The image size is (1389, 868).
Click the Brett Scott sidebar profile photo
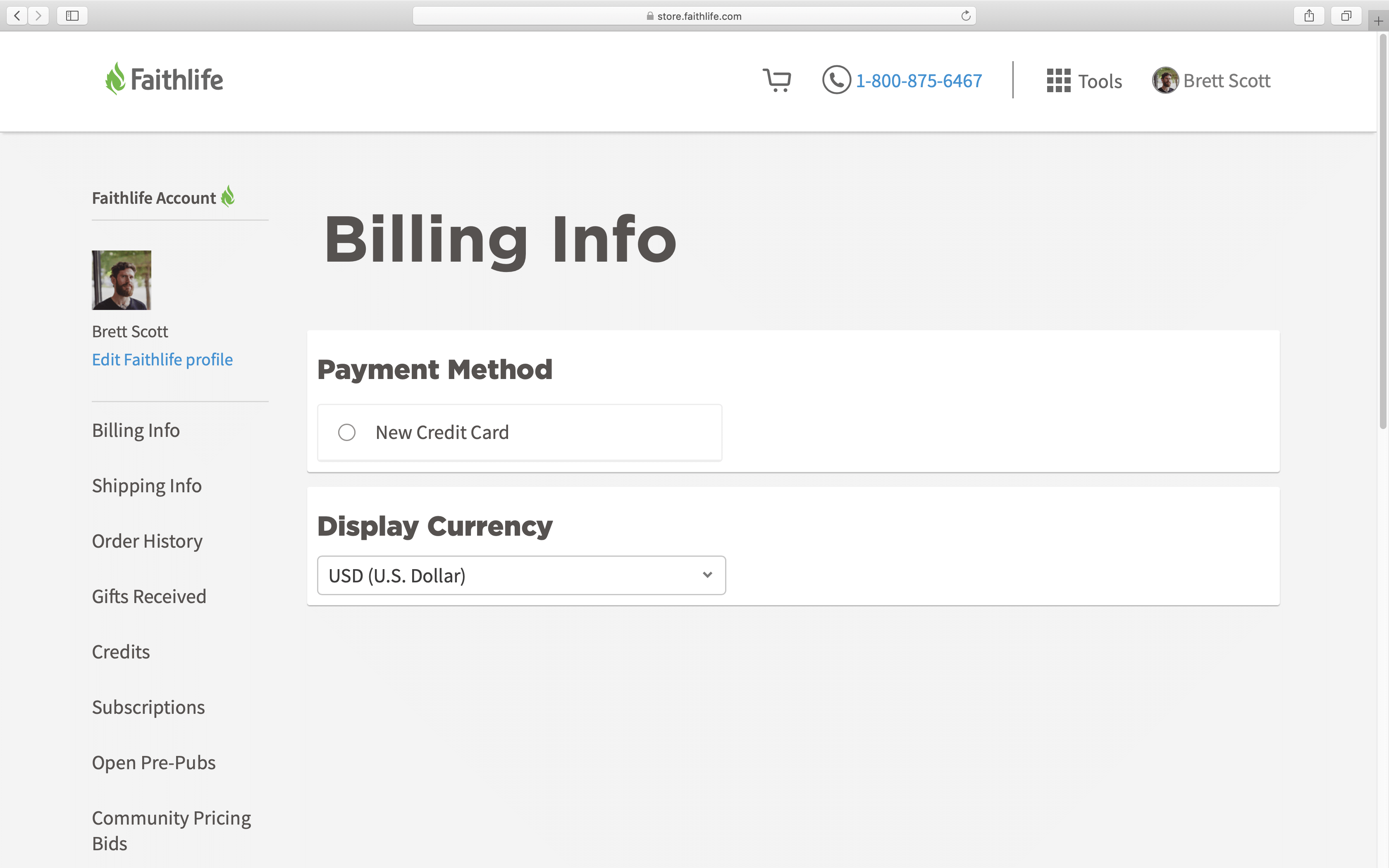(122, 280)
